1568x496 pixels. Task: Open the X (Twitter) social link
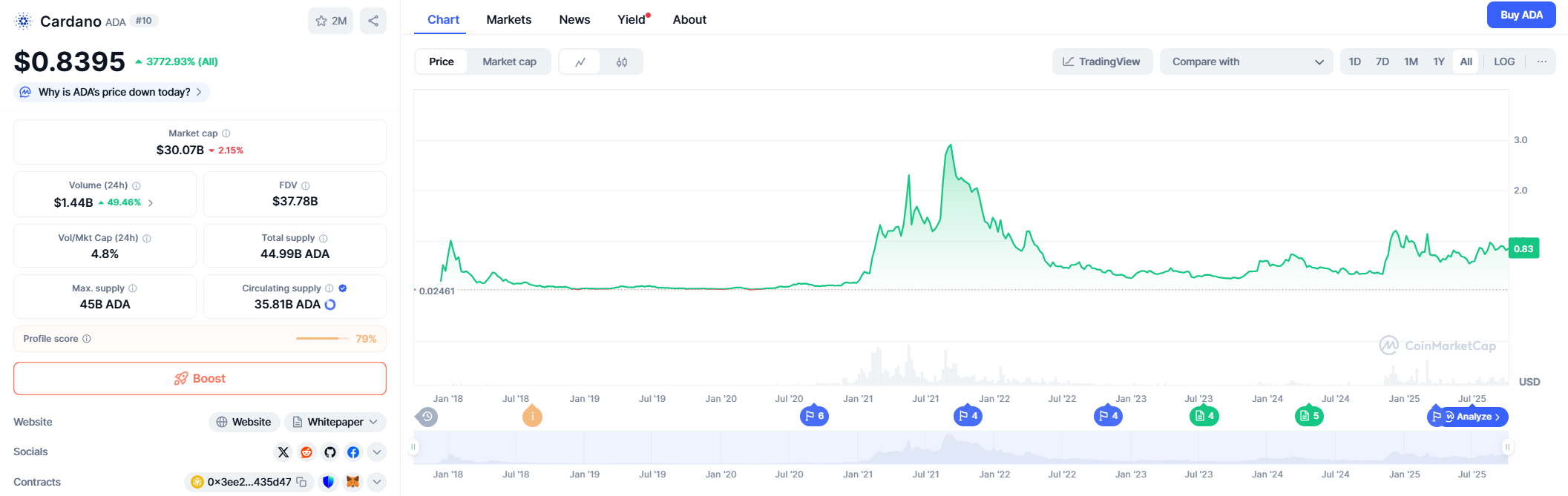[x=283, y=452]
